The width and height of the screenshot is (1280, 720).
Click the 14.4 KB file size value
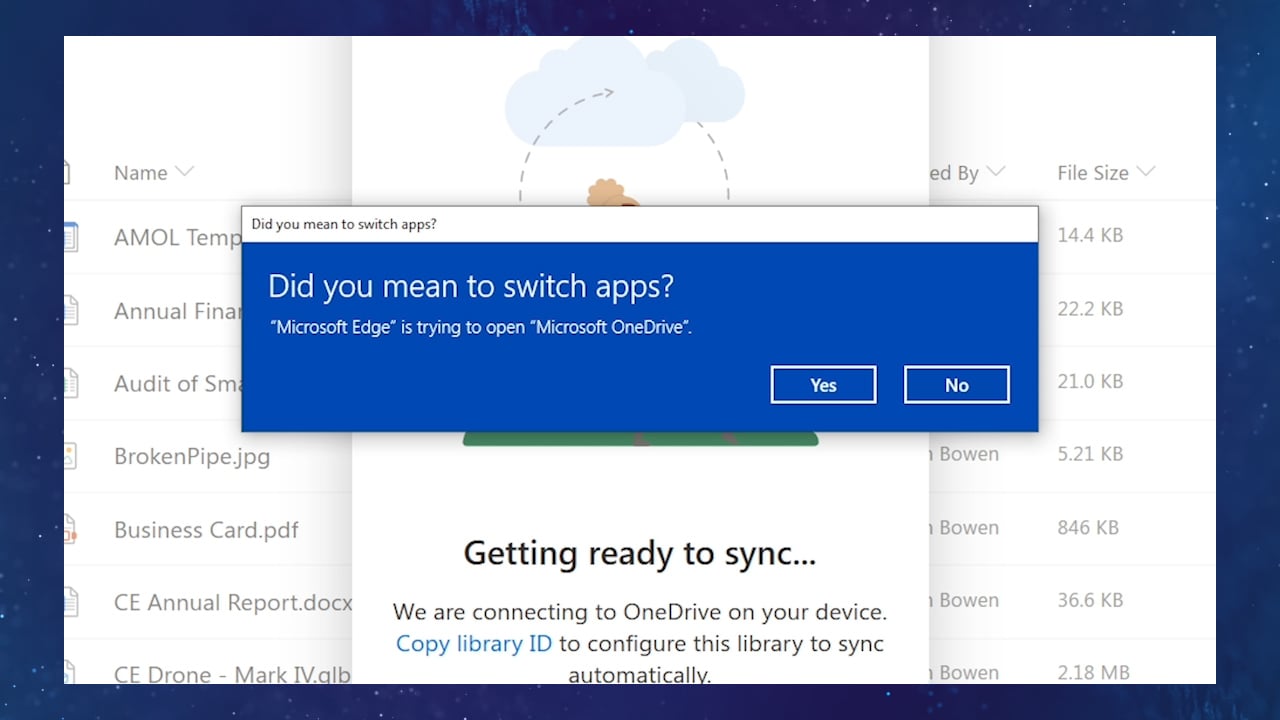pos(1090,236)
